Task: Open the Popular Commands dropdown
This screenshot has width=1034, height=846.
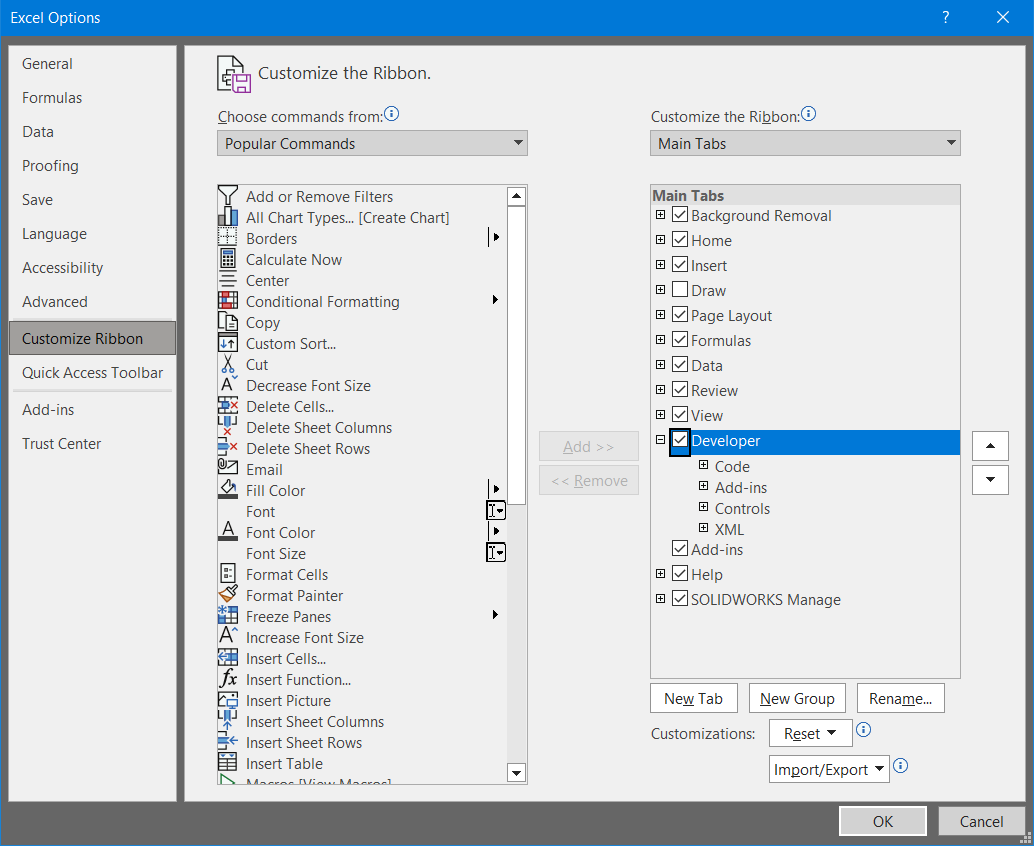Action: pyautogui.click(x=372, y=143)
